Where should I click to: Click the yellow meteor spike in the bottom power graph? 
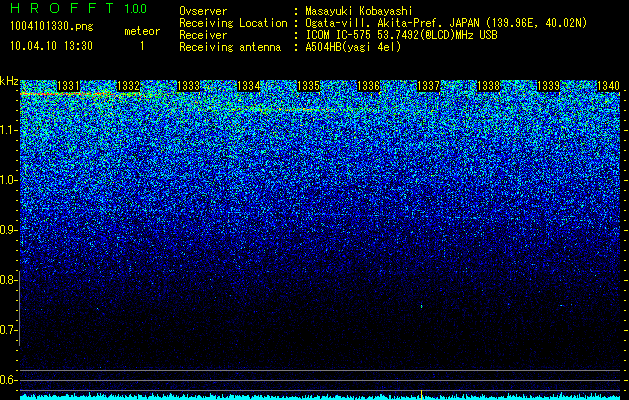click(x=421, y=395)
